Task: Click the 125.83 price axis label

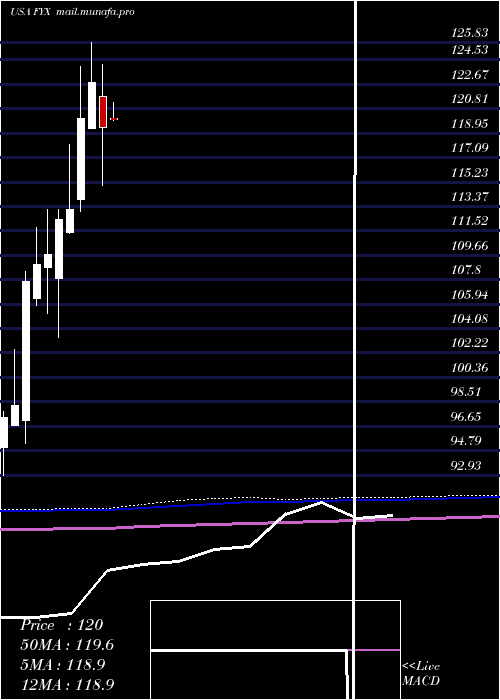Action: click(x=469, y=33)
